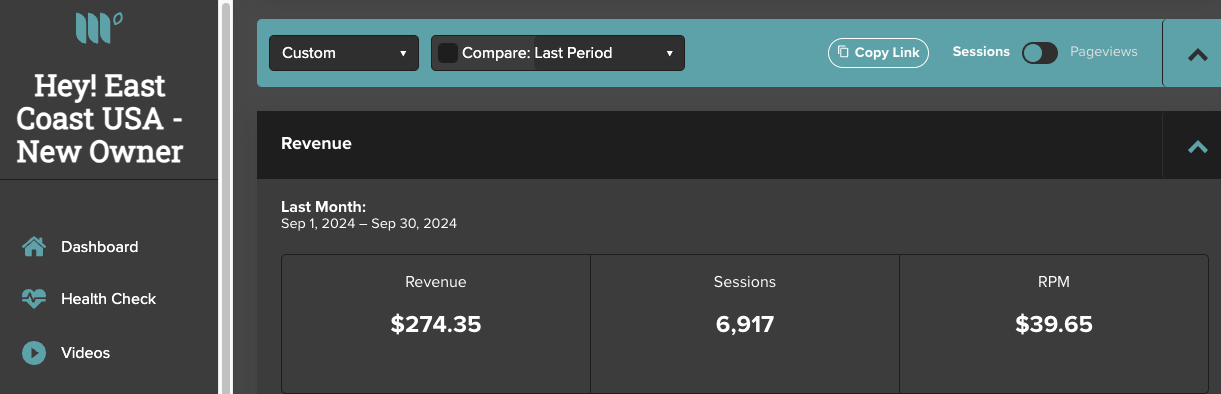The width and height of the screenshot is (1221, 394).
Task: Click the Revenue $274.35 card
Action: click(x=436, y=324)
